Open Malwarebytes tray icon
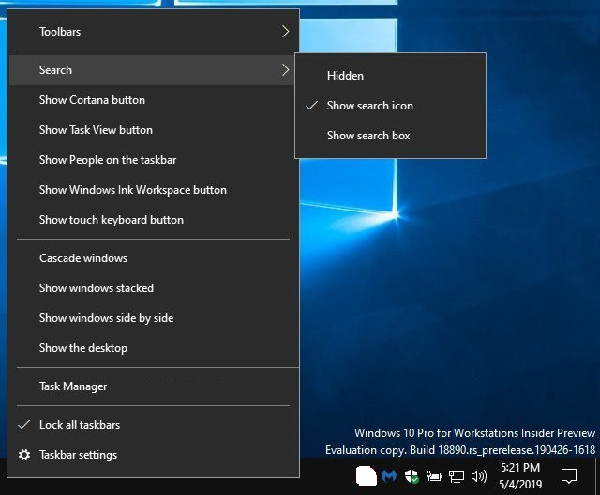 [389, 476]
